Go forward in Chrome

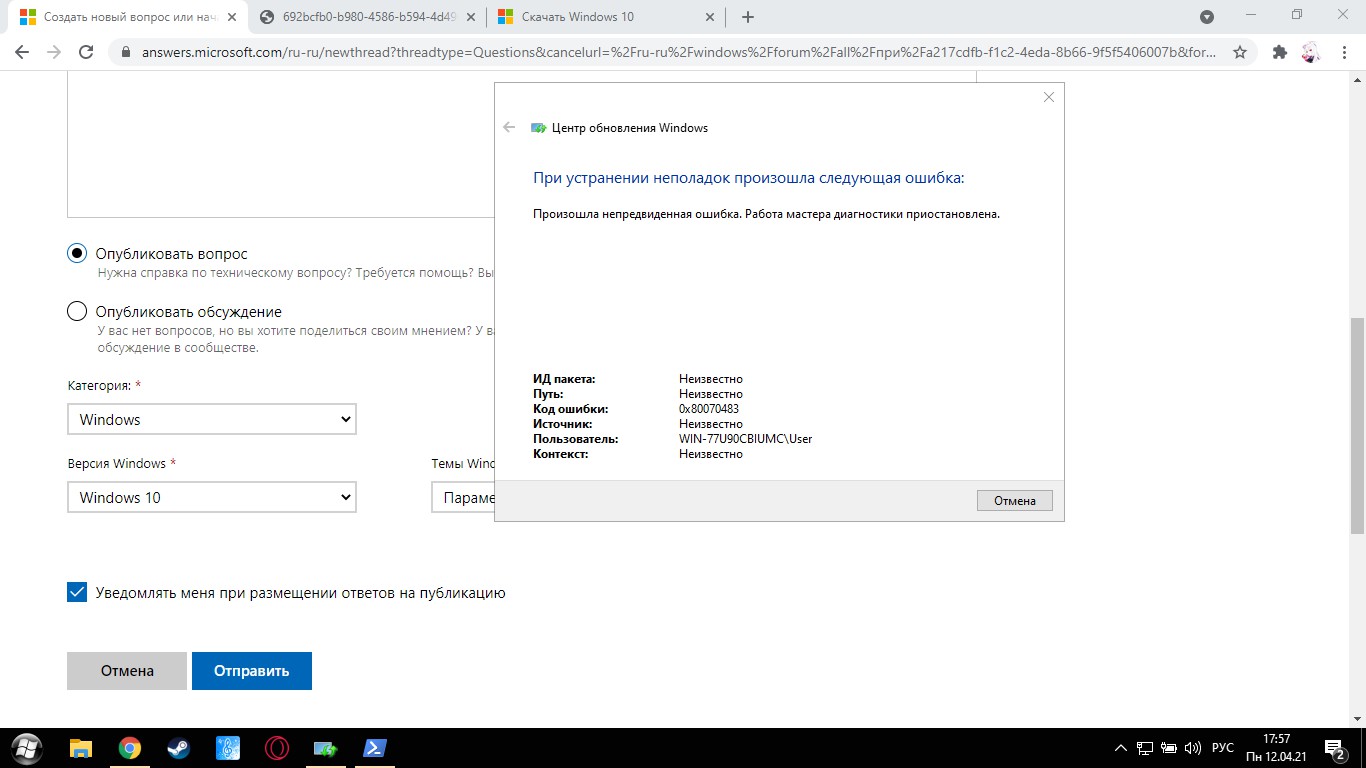point(53,52)
